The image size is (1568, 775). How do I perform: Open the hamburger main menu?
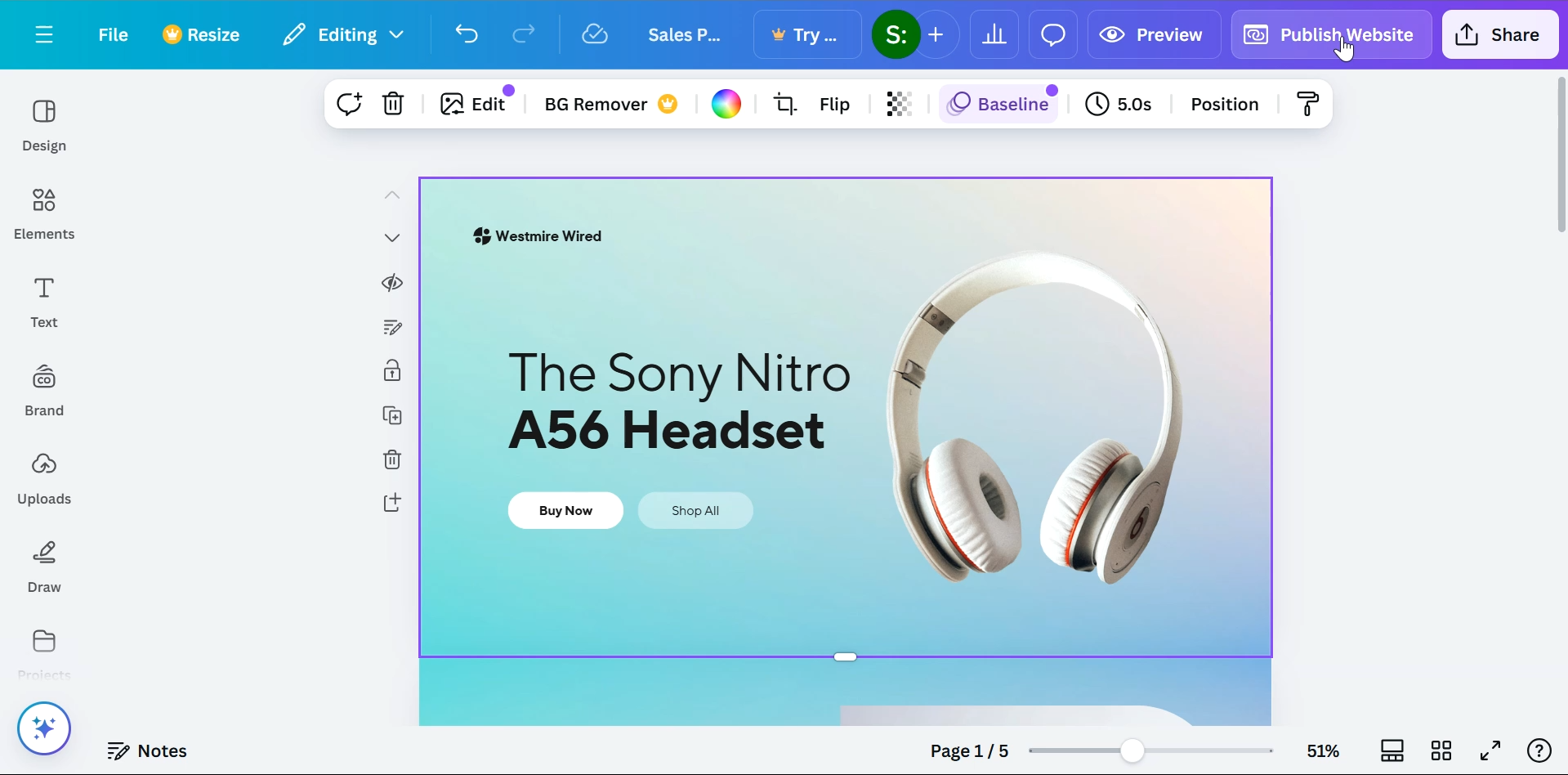[x=44, y=34]
